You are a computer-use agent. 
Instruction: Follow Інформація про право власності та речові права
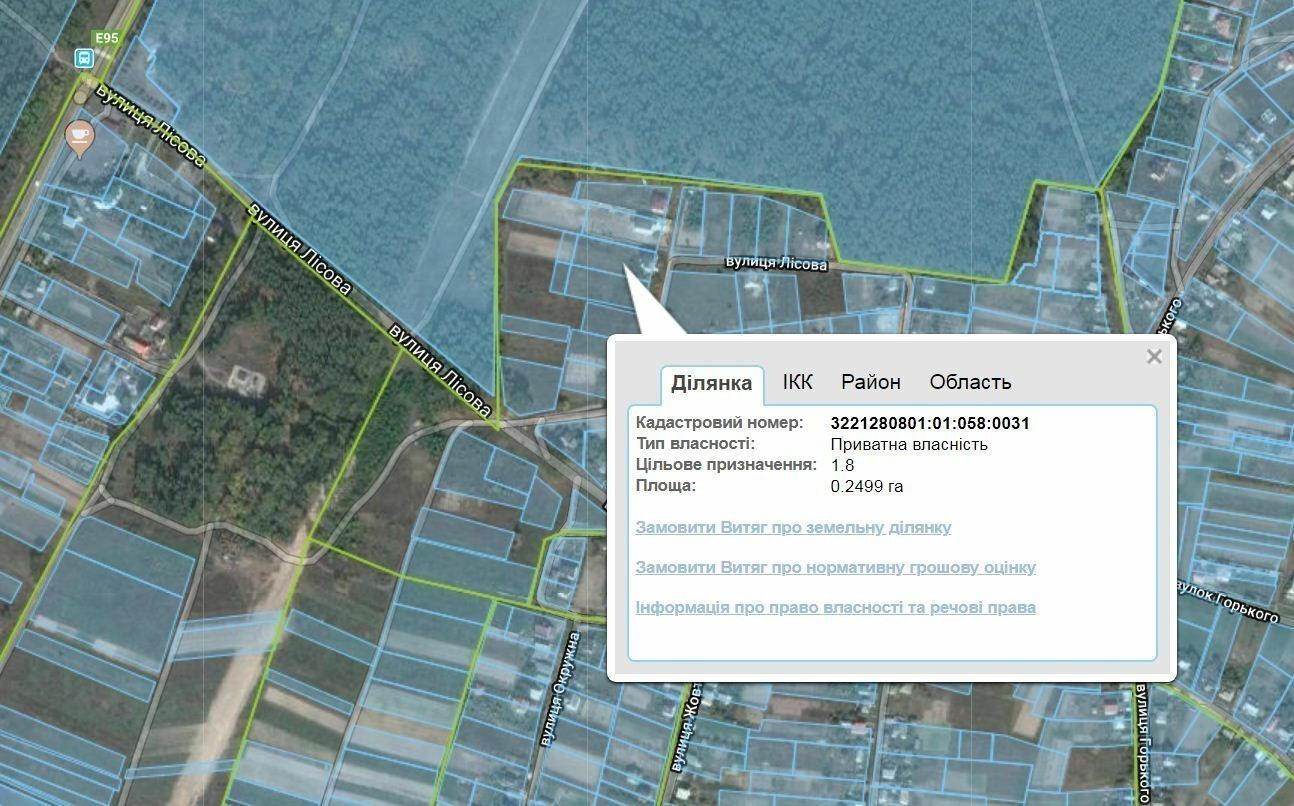click(x=836, y=607)
